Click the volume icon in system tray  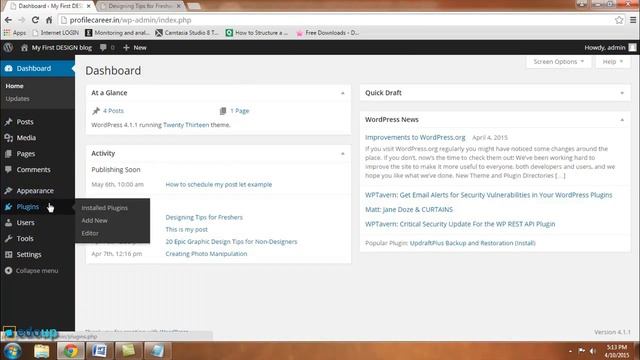(x=593, y=351)
